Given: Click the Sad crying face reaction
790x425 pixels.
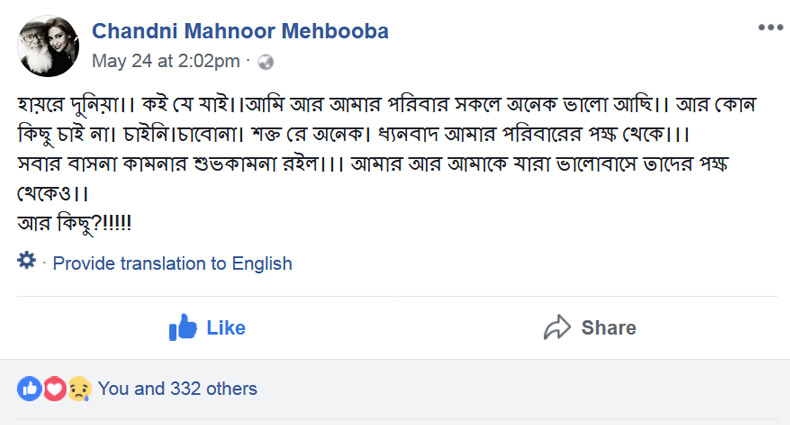Looking at the screenshot, I should (x=78, y=389).
